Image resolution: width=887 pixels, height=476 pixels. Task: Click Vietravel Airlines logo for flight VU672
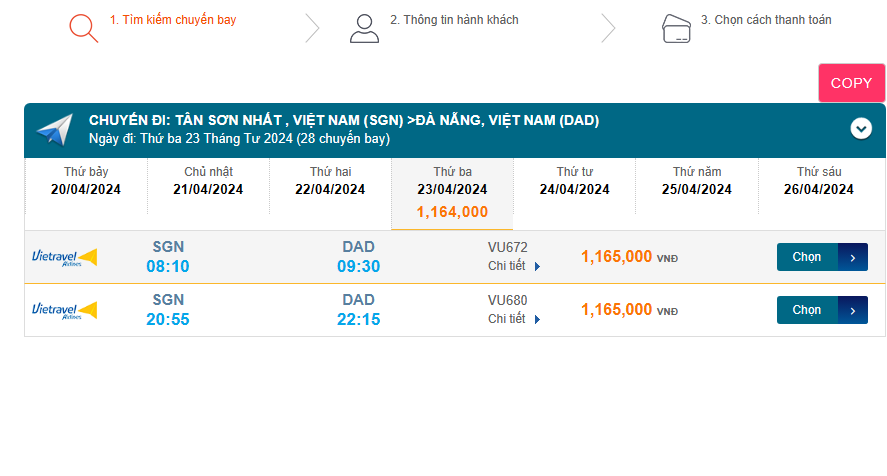click(x=64, y=257)
